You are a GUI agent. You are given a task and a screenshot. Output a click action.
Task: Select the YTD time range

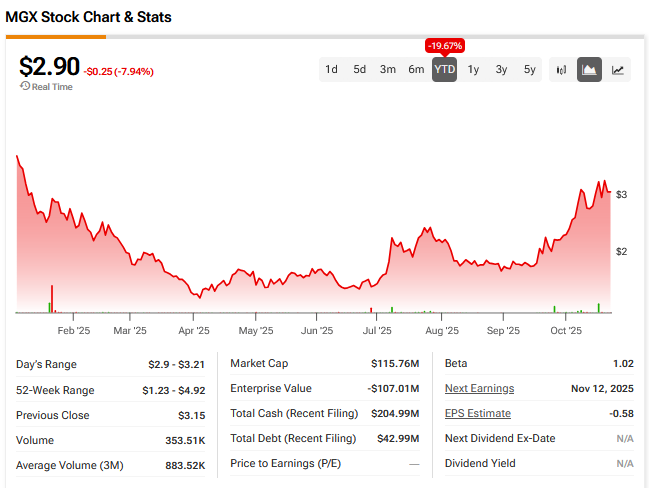coord(444,70)
